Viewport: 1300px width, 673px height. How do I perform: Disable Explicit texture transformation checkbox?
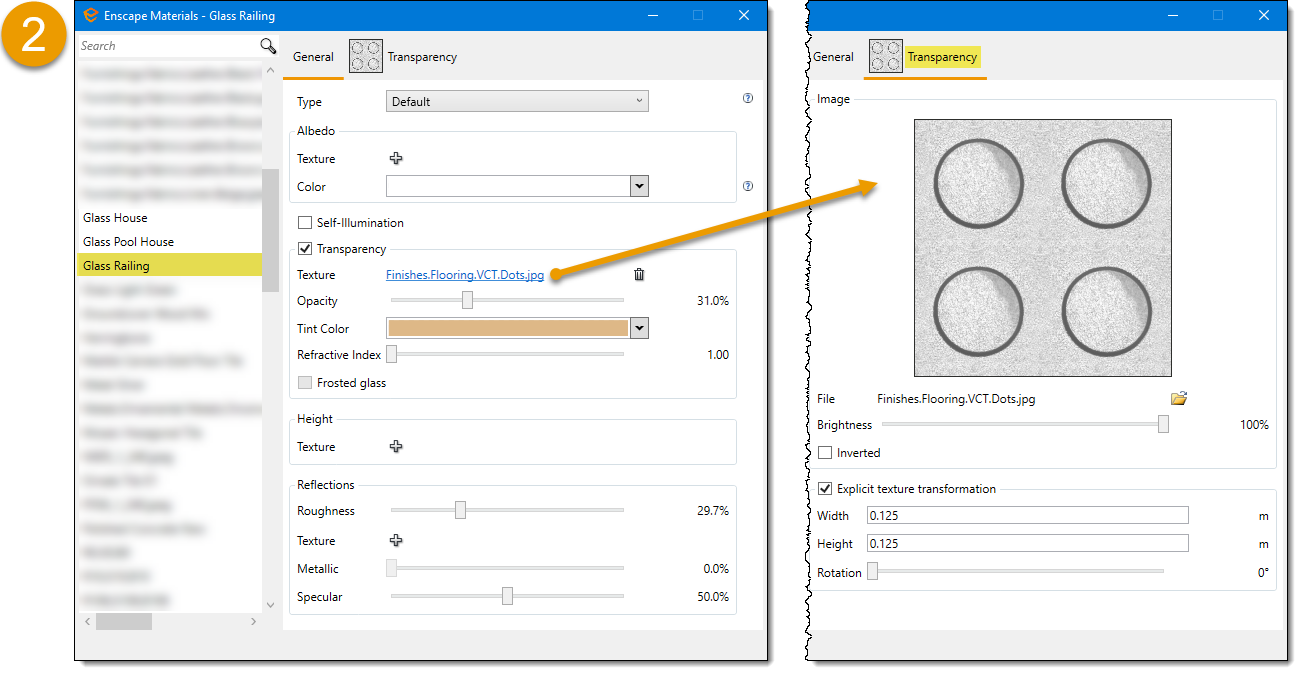pos(825,489)
